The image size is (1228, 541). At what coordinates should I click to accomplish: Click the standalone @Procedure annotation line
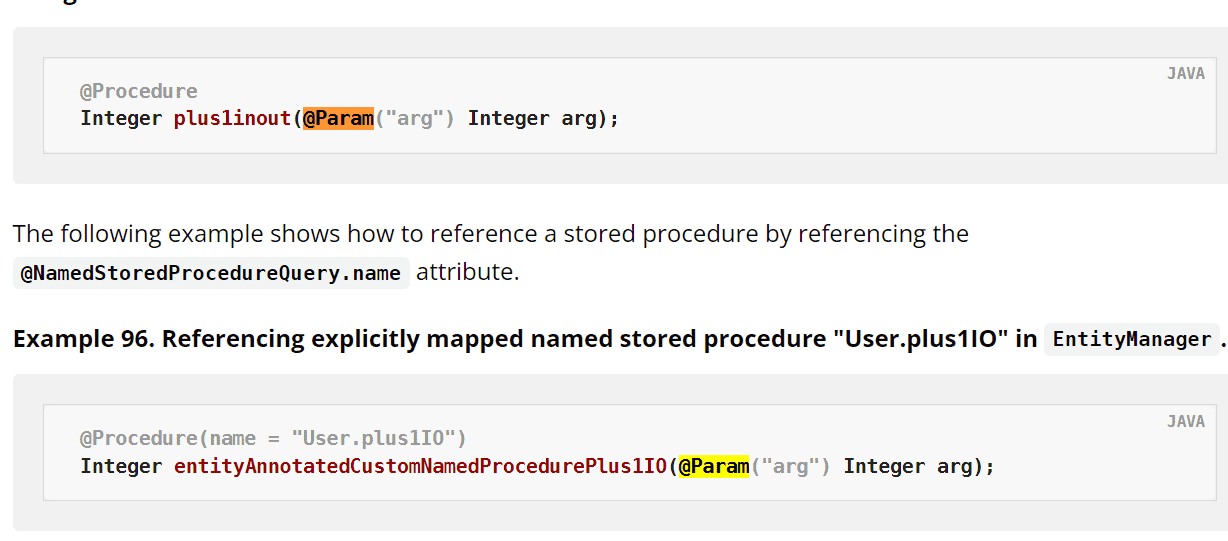pos(139,91)
